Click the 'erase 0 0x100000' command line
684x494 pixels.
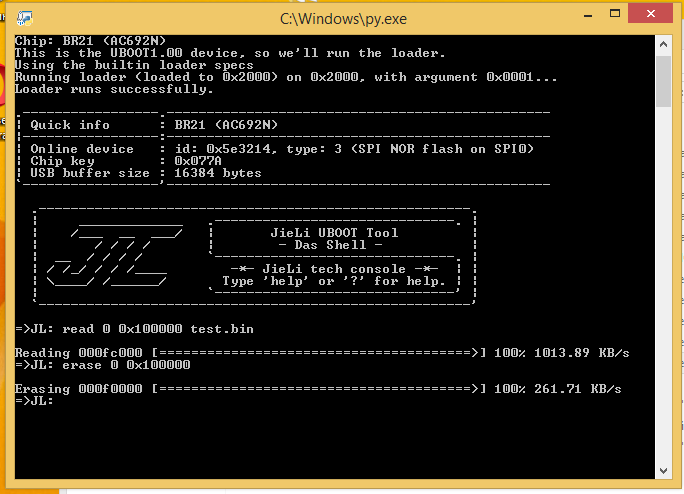click(126, 365)
